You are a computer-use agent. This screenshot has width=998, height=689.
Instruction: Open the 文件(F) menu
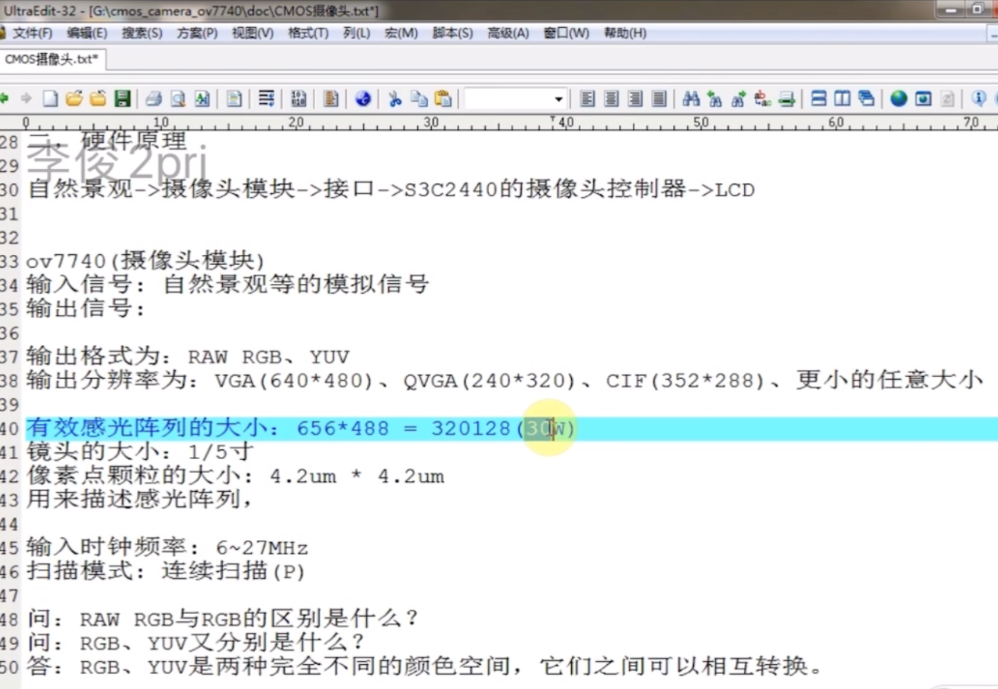[32, 33]
